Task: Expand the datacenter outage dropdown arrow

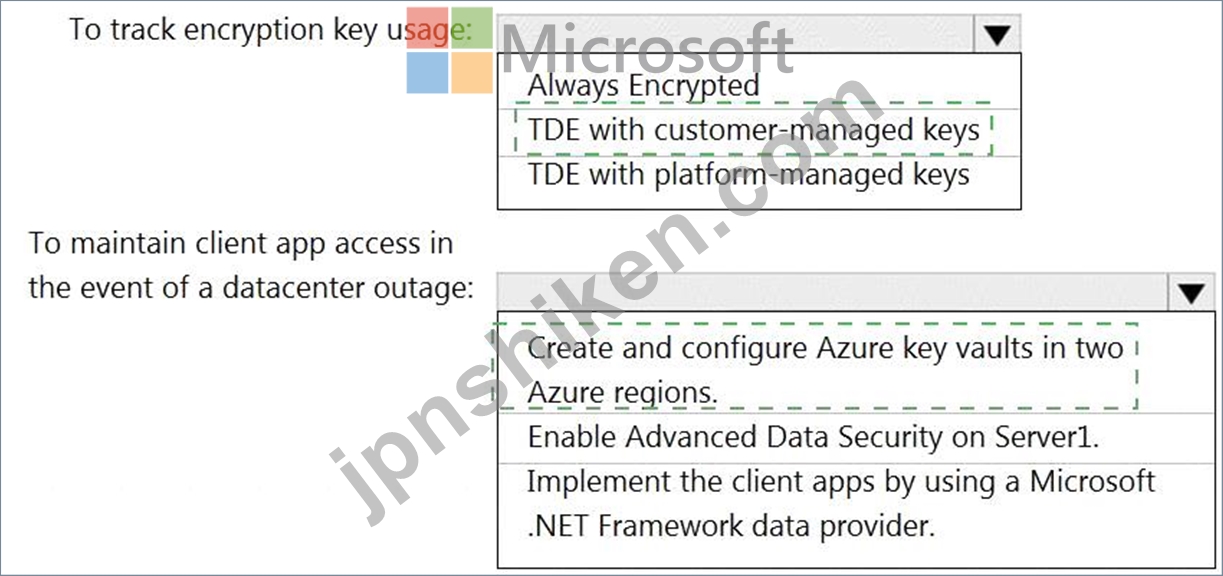Action: click(1190, 292)
